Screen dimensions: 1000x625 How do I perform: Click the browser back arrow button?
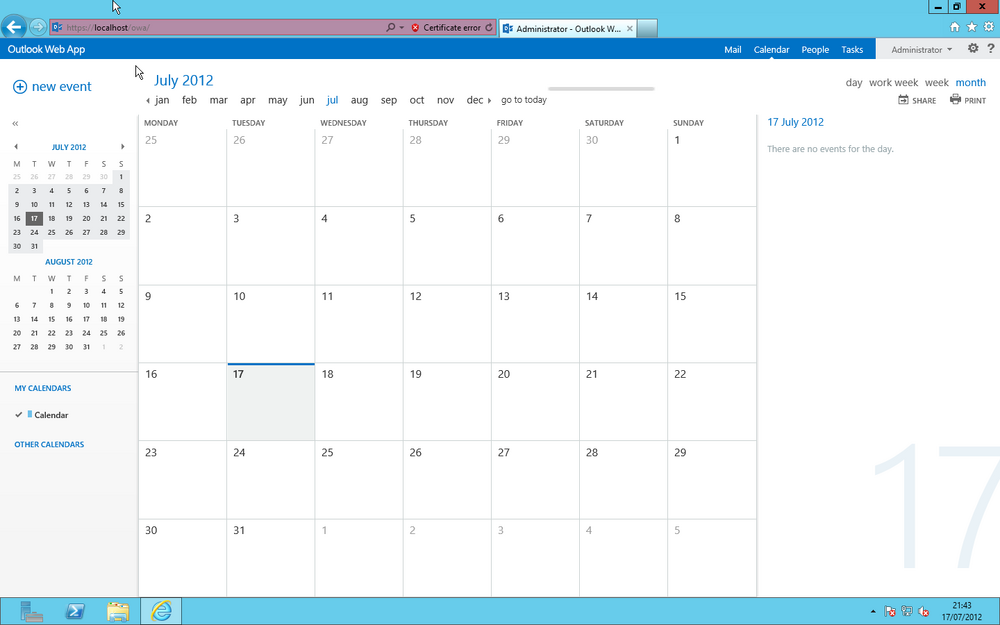tap(14, 27)
